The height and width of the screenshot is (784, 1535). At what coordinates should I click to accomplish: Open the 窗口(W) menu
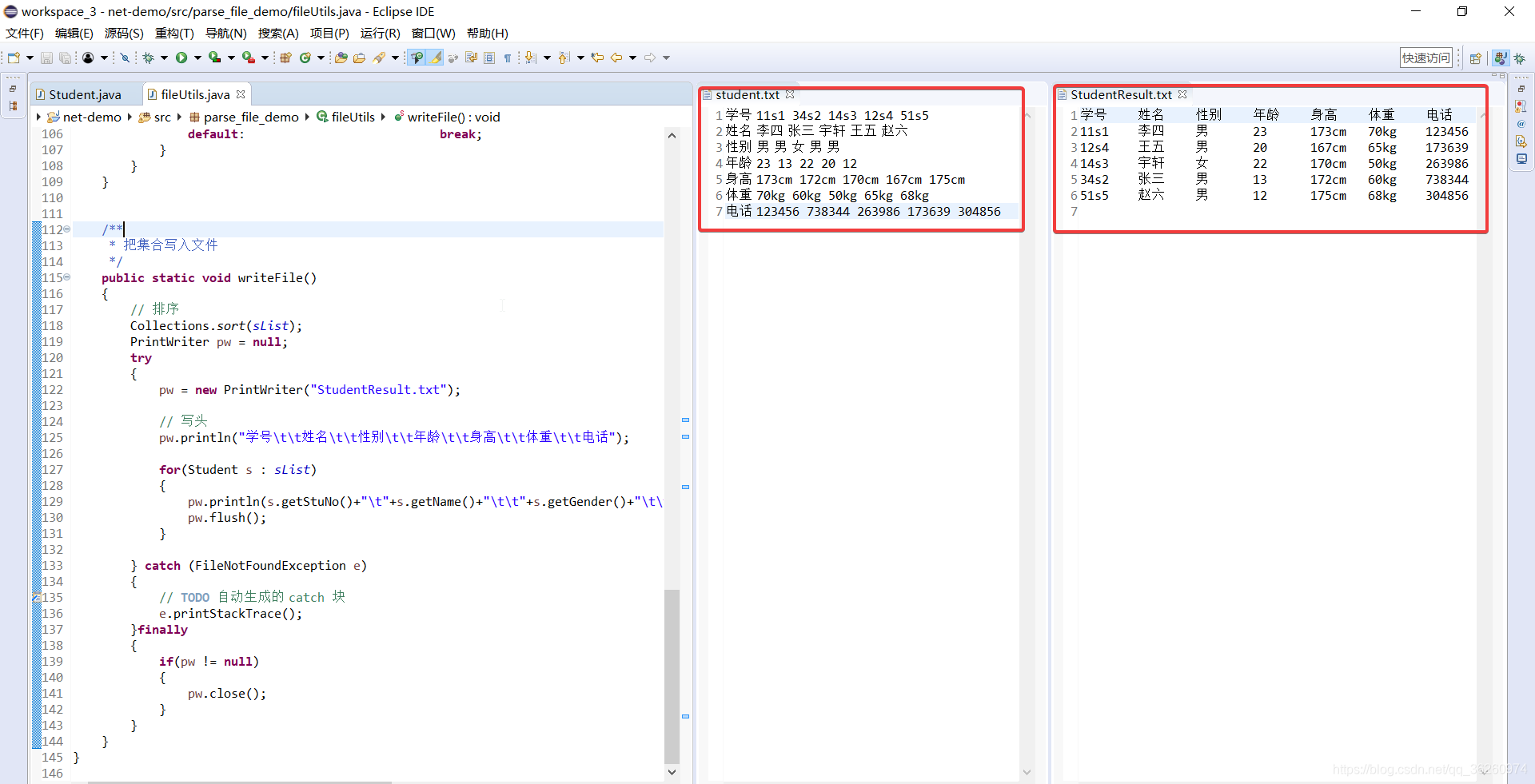coord(433,34)
